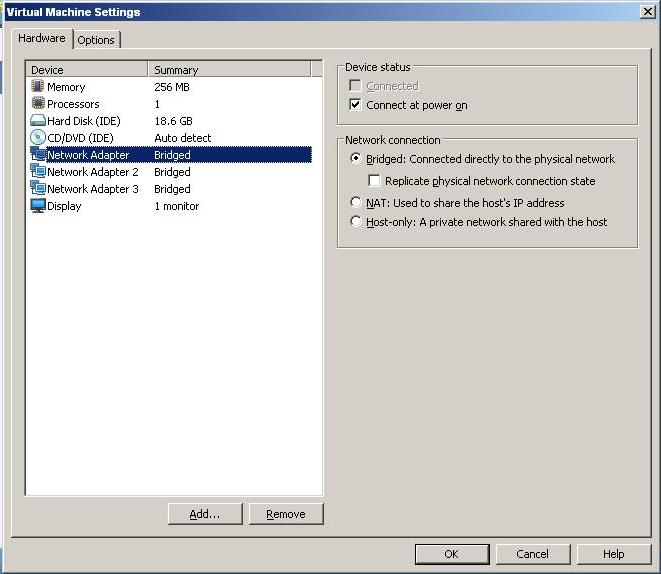Select the Processors device row

click(x=171, y=104)
